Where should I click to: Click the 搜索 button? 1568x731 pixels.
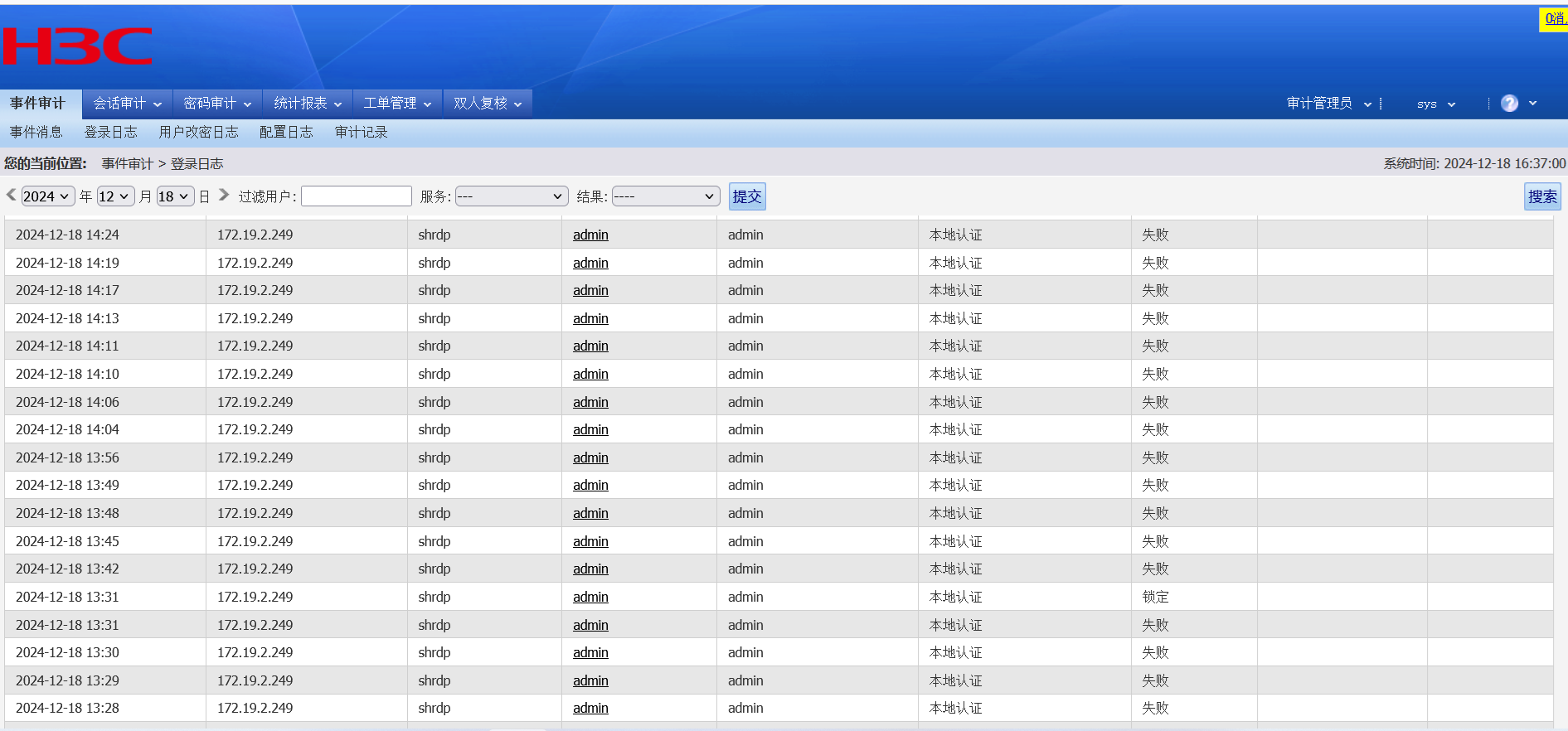click(x=1541, y=196)
